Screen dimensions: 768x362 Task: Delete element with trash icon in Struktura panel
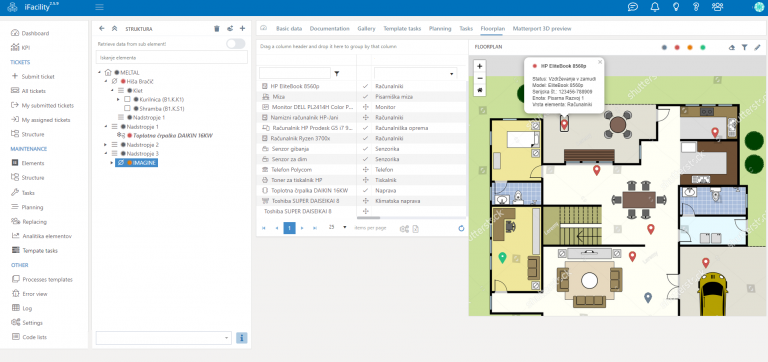click(216, 28)
